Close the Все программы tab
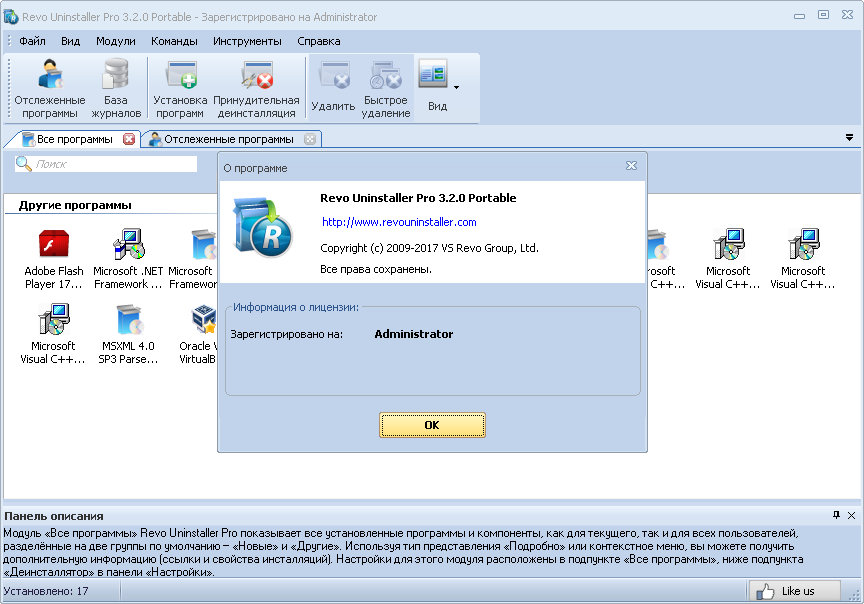Image resolution: width=864 pixels, height=604 pixels. [x=129, y=139]
